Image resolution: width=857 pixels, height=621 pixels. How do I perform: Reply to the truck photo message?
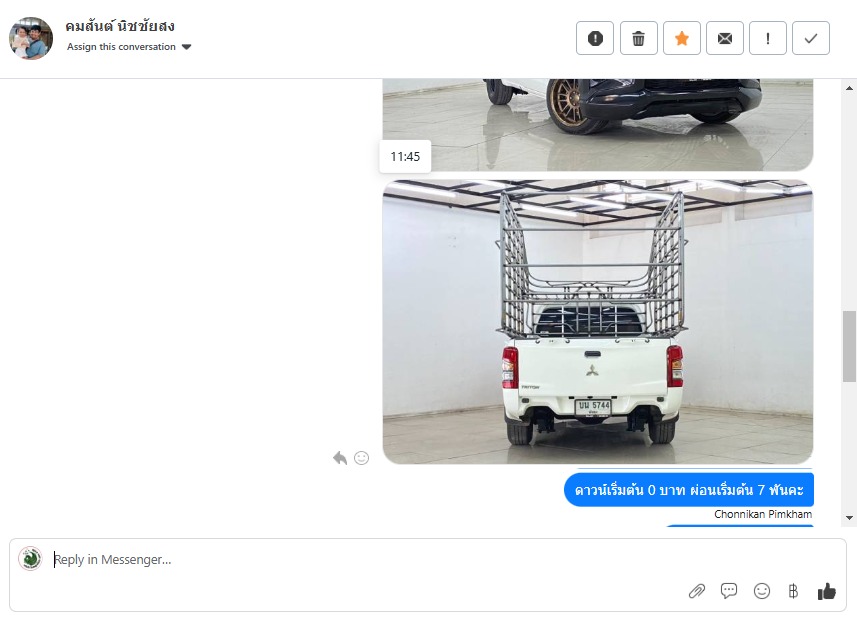[340, 458]
